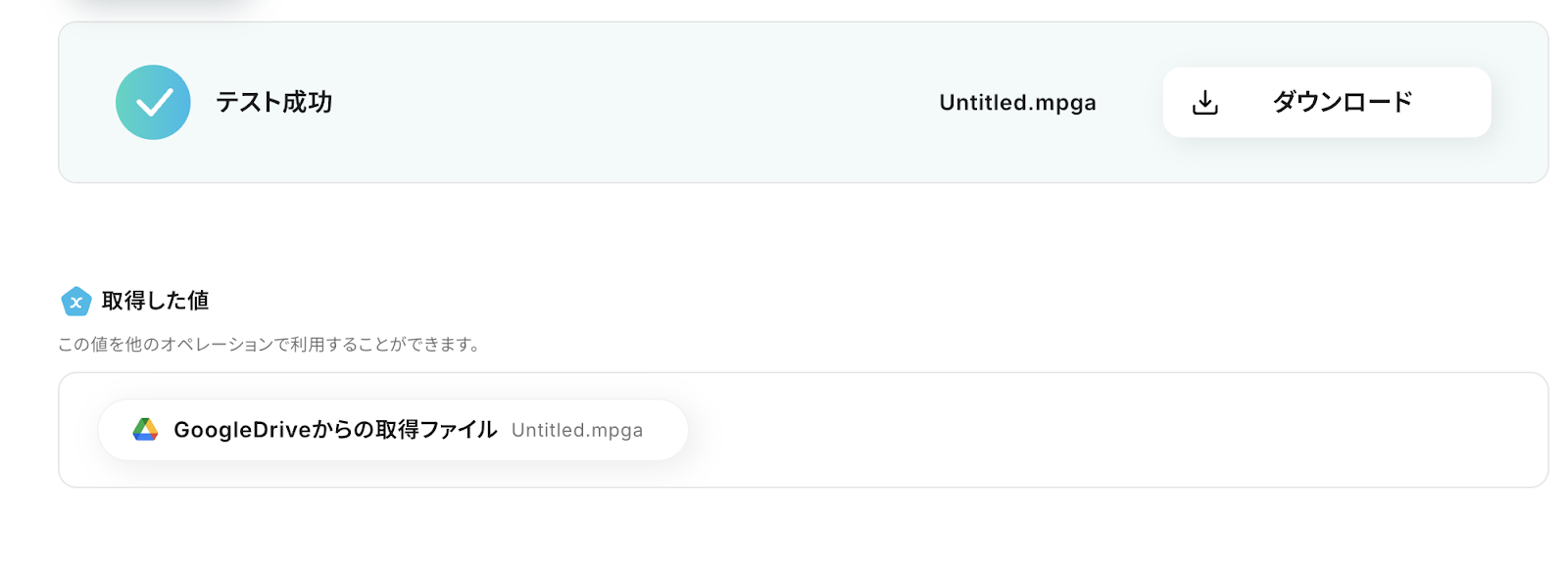
Task: Click the shadowed element at the top-left edge
Action: coord(162,6)
